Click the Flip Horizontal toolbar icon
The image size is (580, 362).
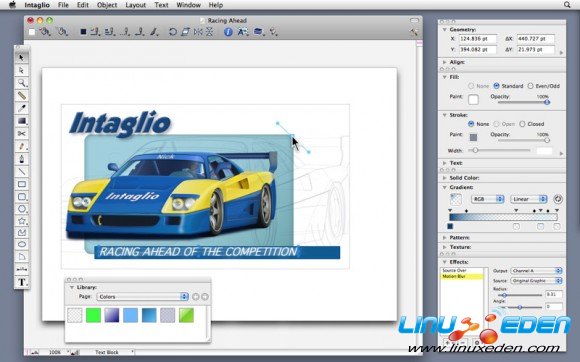click(198, 32)
